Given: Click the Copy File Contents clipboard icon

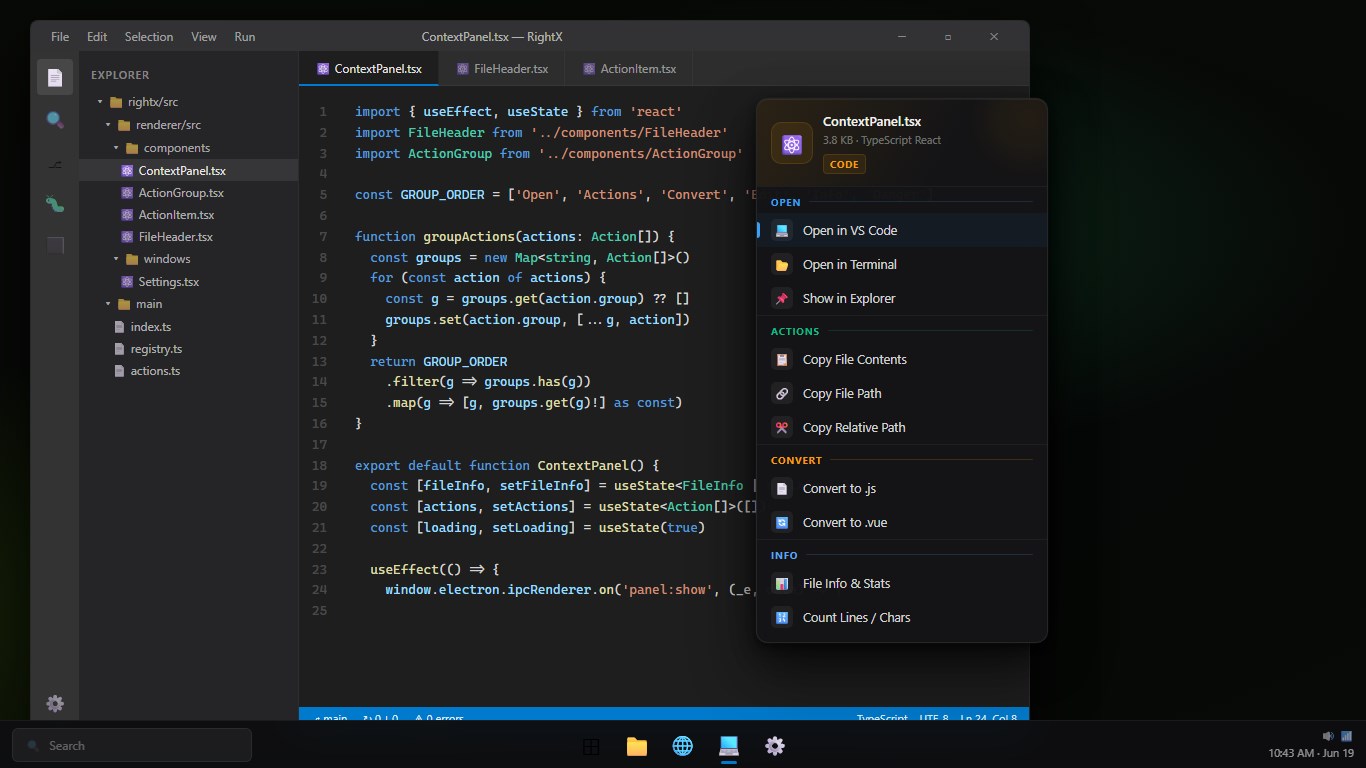Looking at the screenshot, I should click(x=782, y=359).
